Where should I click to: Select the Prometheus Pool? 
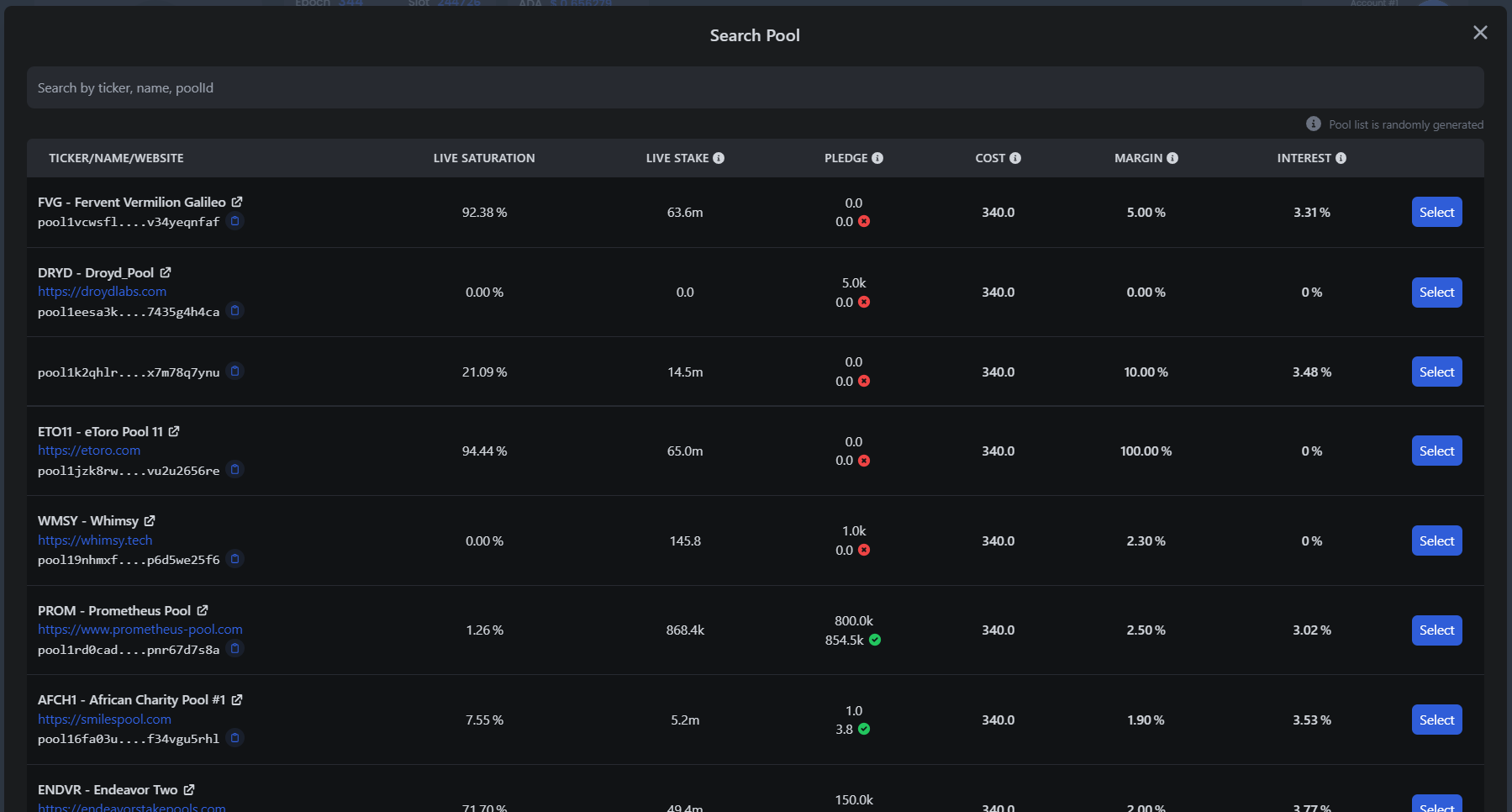tap(1436, 630)
